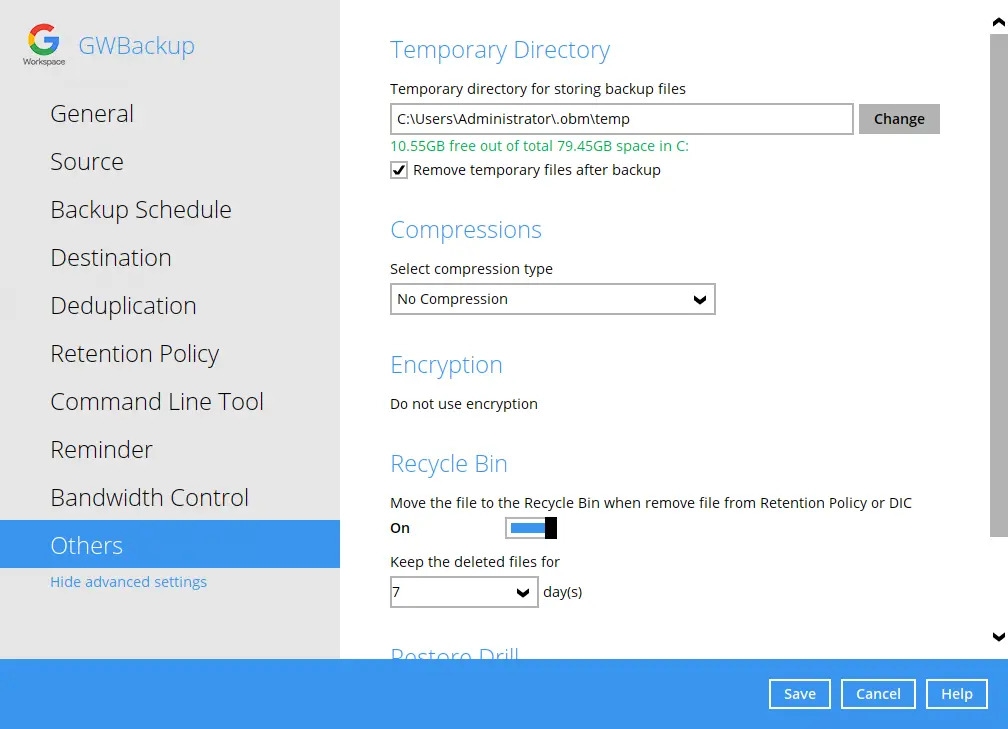This screenshot has height=729, width=1008.
Task: Select the Bandwidth Control section
Action: [150, 497]
